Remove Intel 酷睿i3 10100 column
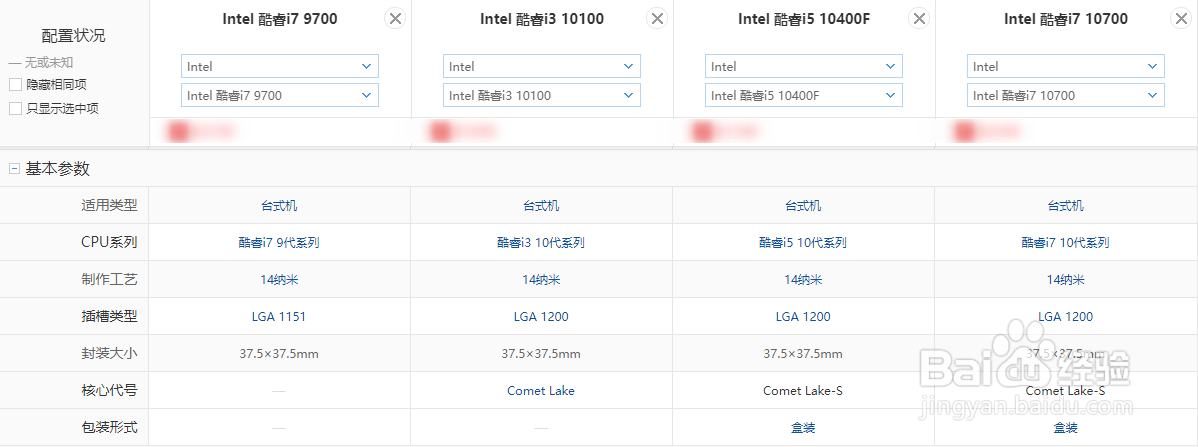 pos(657,19)
